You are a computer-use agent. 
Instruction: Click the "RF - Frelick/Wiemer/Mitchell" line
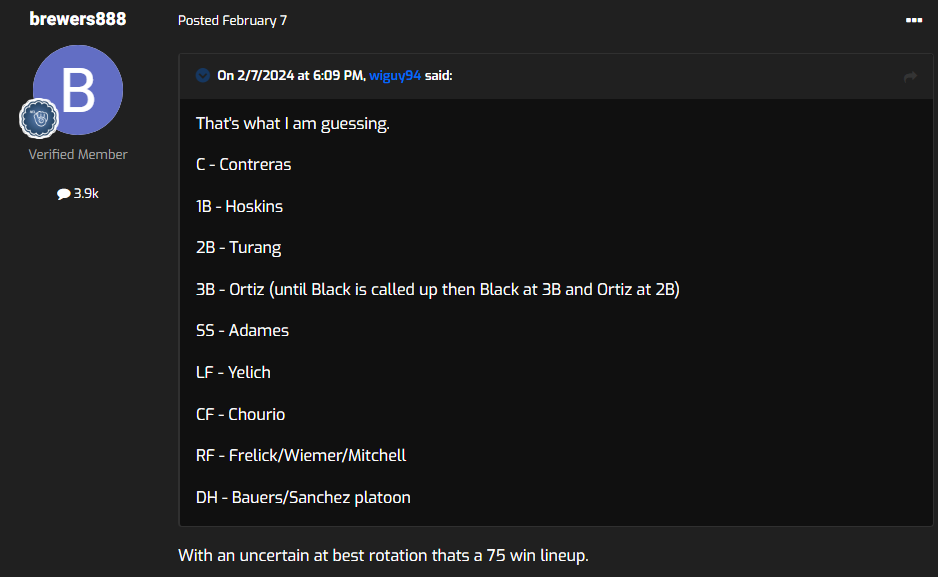(x=300, y=455)
